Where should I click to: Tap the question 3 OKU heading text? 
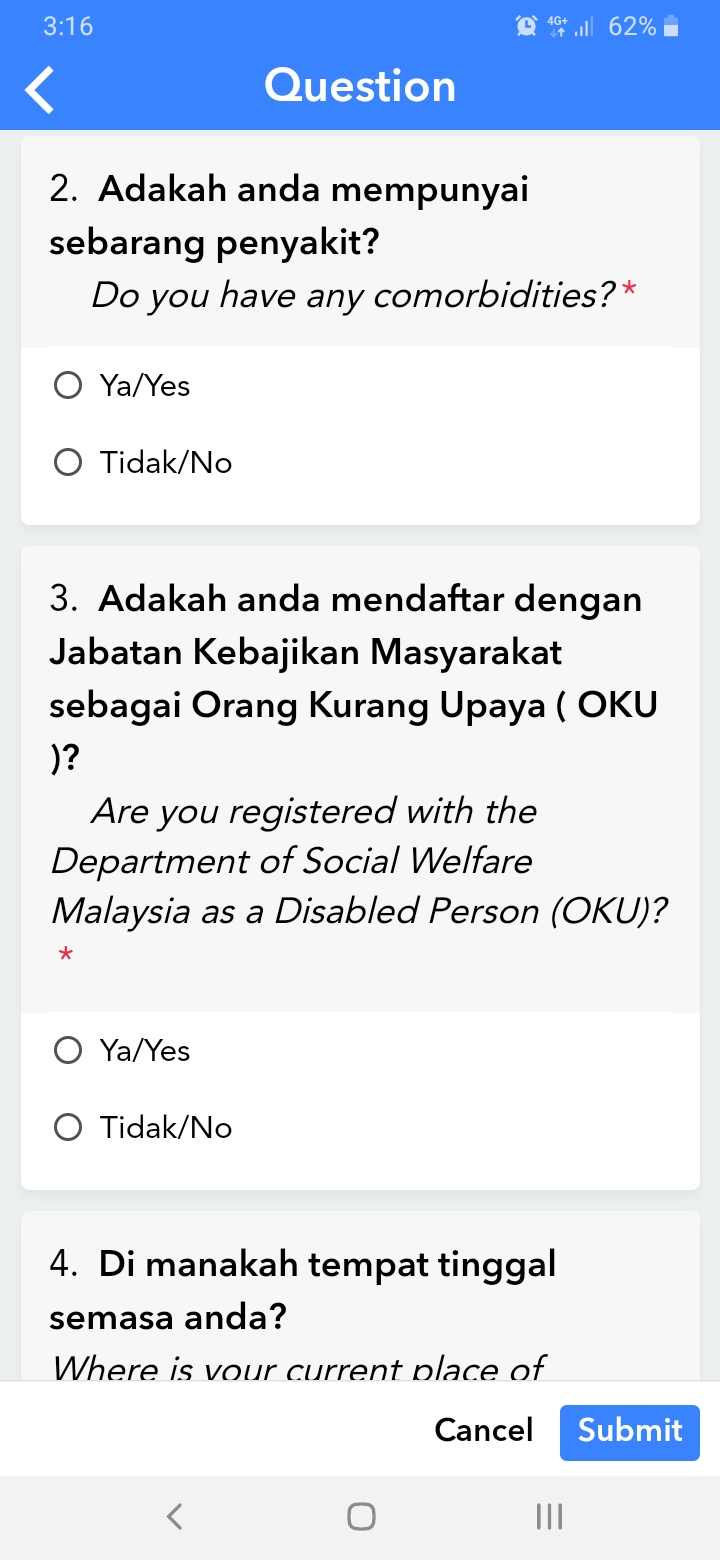click(354, 680)
